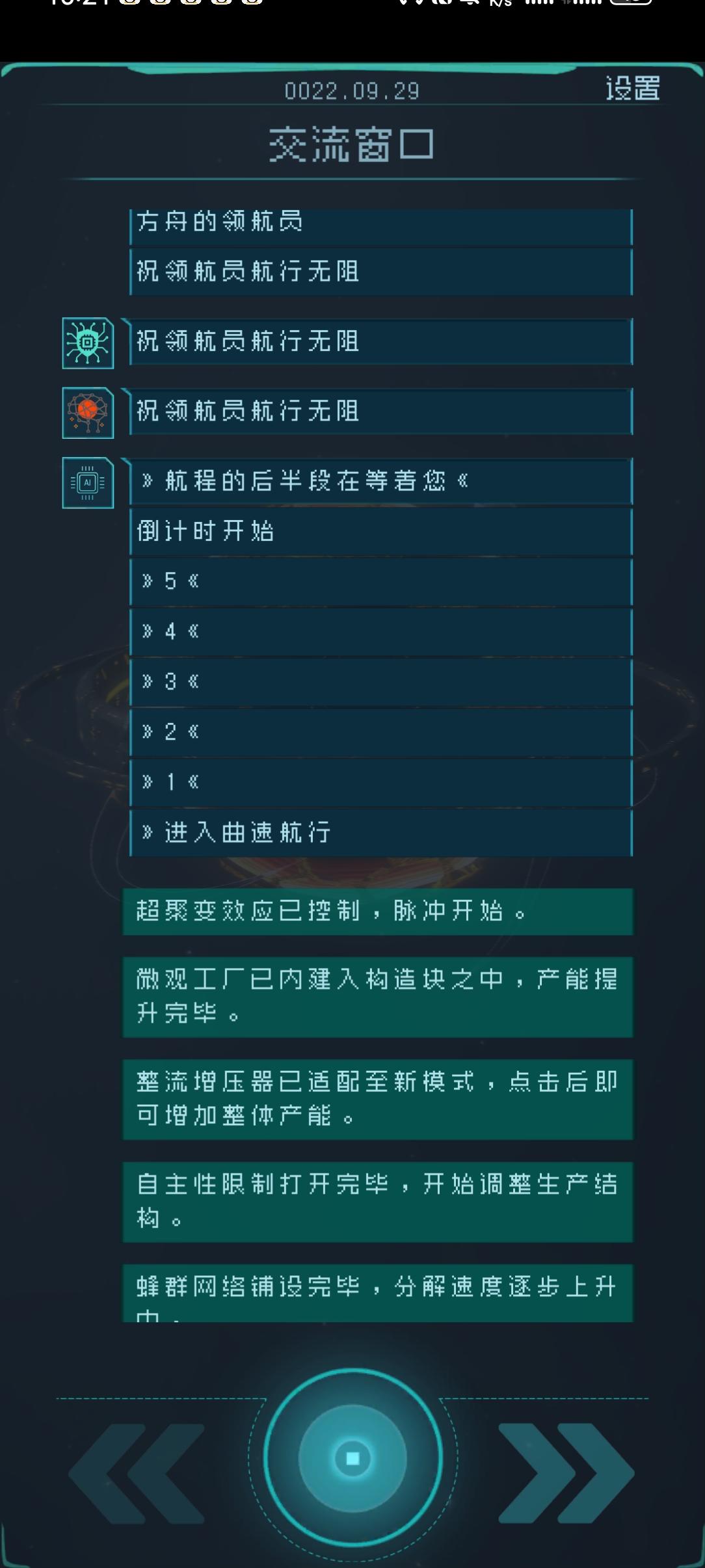This screenshot has width=705, height=1568.
Task: Select the 微观工厂已内建入构造块之中 message
Action: 377,997
